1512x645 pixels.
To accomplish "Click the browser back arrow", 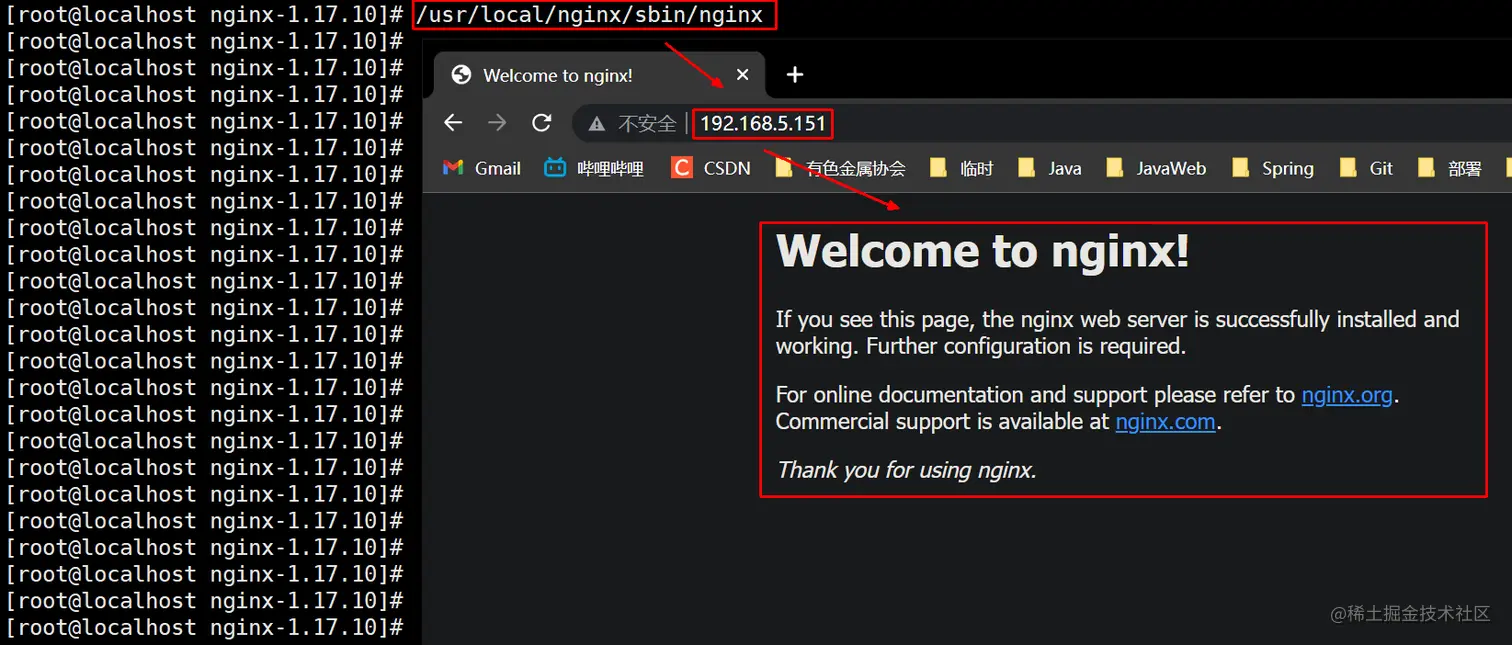I will point(453,123).
